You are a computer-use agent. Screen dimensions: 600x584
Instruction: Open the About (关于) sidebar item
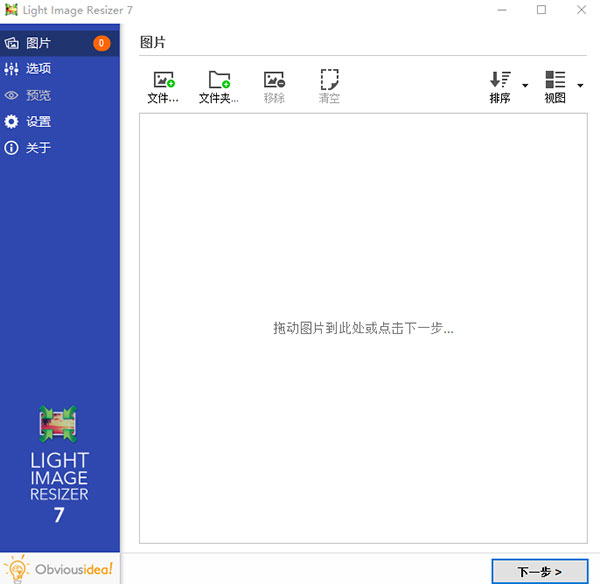[x=40, y=148]
